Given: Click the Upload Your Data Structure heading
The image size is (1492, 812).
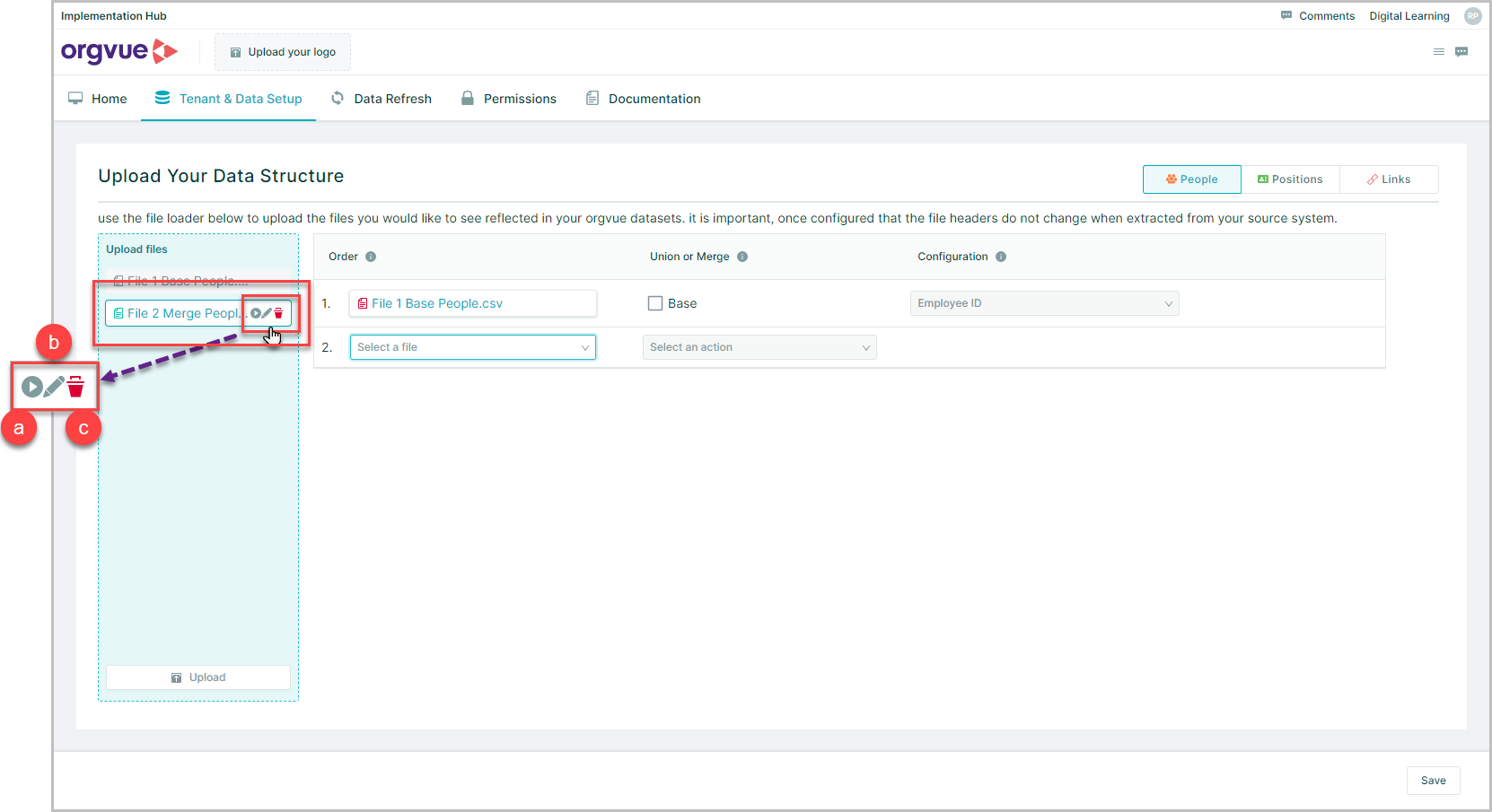Looking at the screenshot, I should click(x=221, y=176).
